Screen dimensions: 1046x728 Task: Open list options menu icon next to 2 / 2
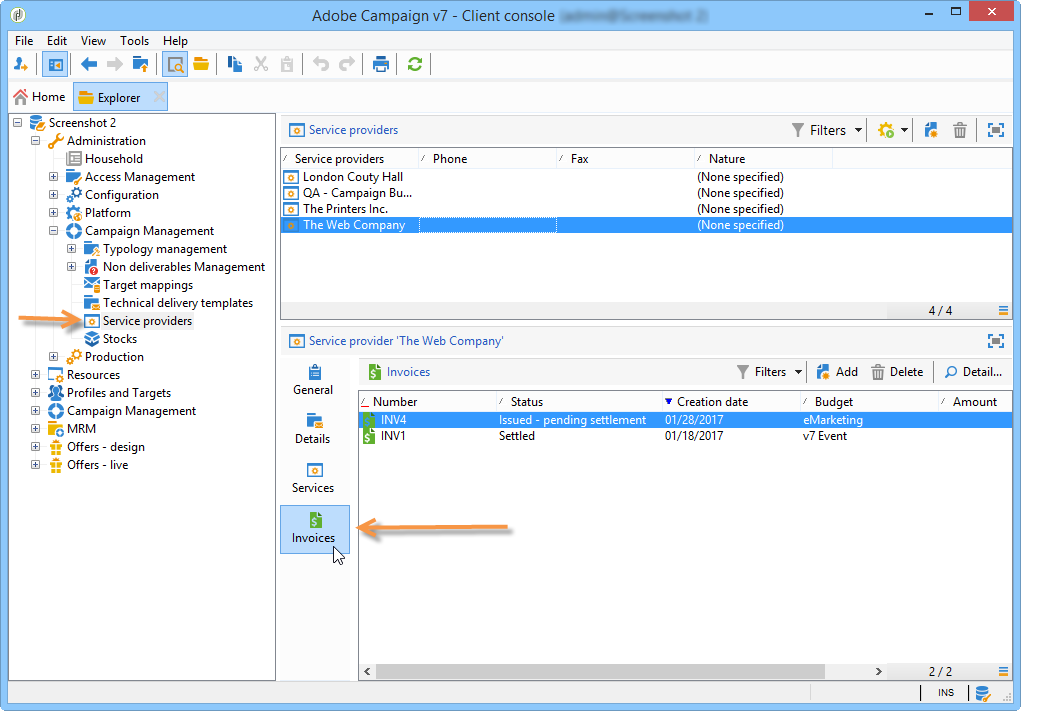point(1003,671)
